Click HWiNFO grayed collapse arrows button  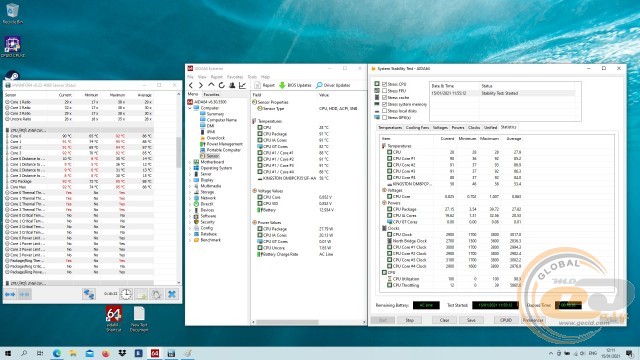pyautogui.click(x=24, y=294)
